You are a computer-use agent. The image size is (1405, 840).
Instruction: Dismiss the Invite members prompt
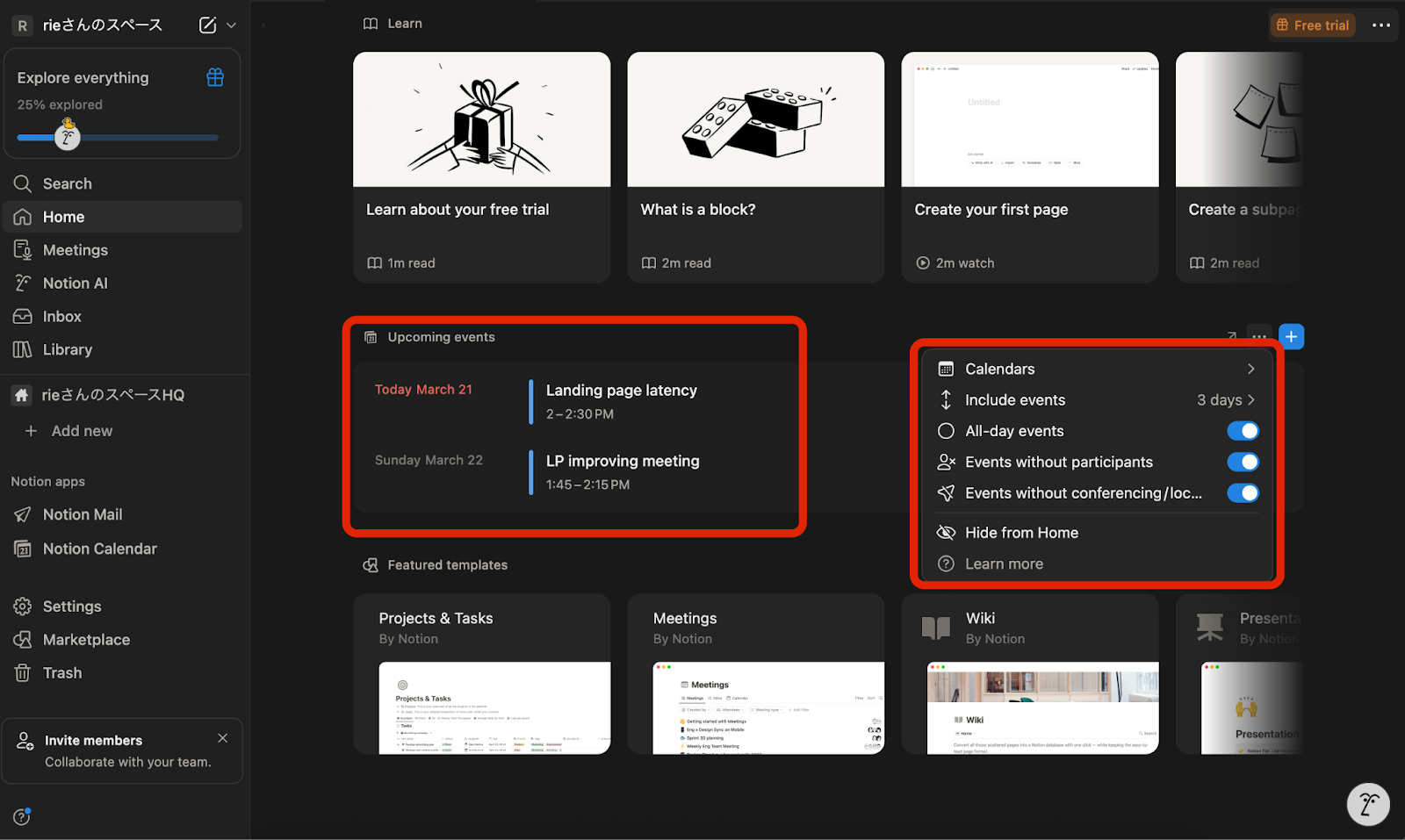(222, 738)
